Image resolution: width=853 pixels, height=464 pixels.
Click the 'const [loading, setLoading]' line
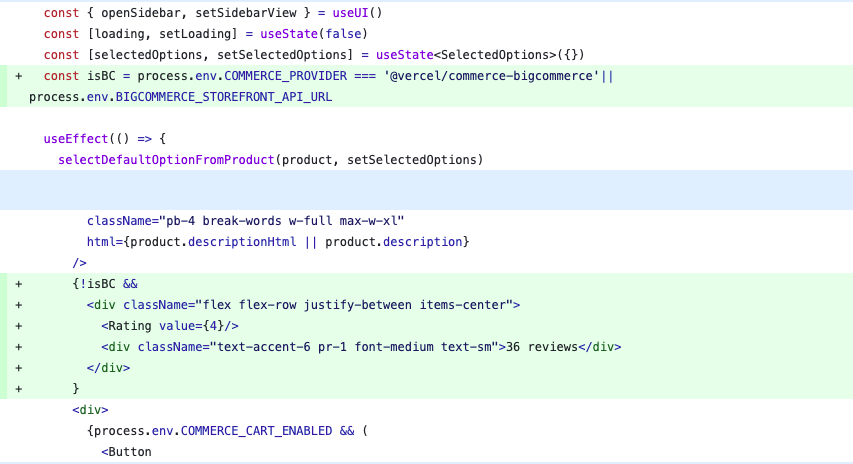pyautogui.click(x=206, y=34)
